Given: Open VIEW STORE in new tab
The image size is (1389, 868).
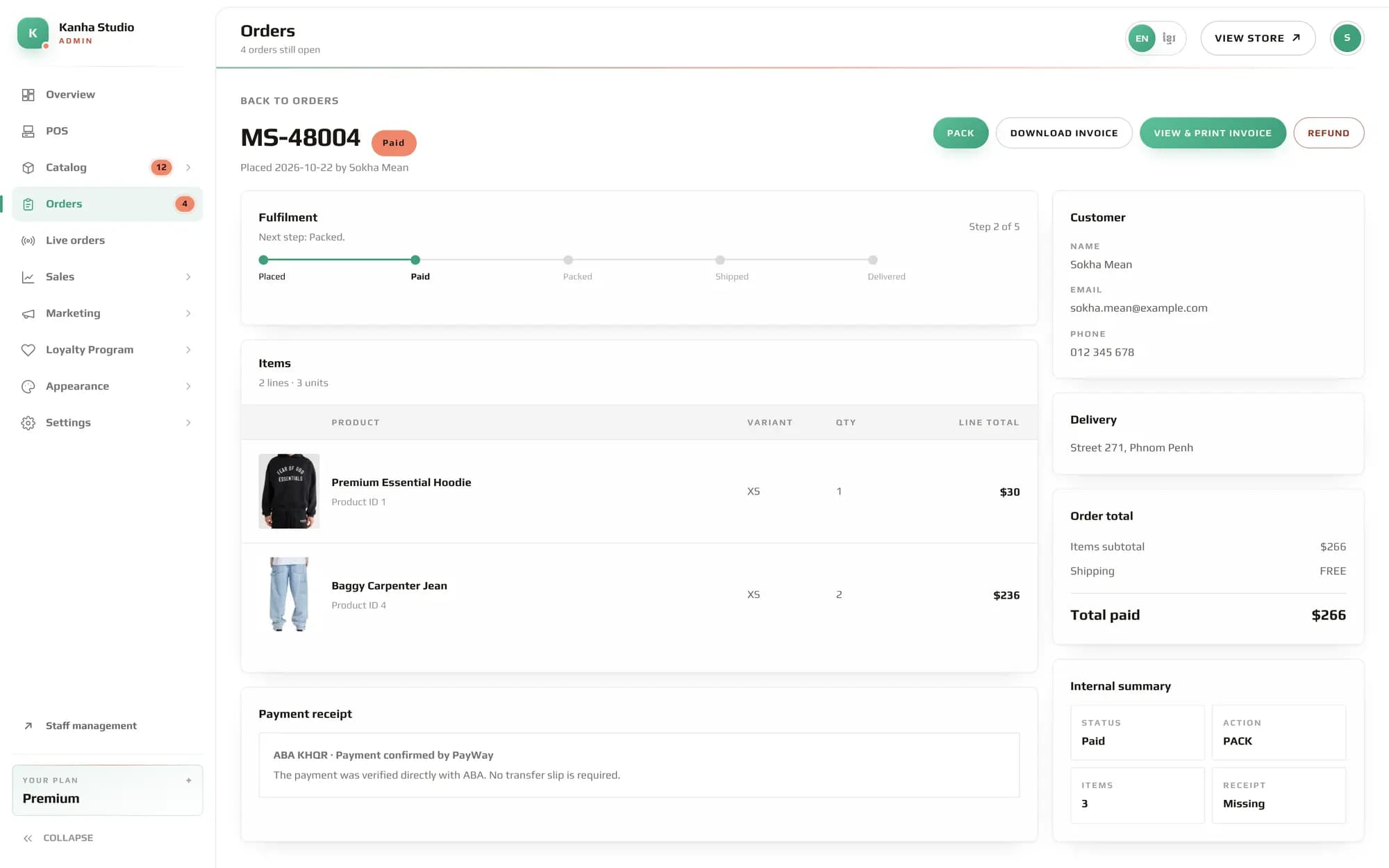Looking at the screenshot, I should pos(1258,38).
